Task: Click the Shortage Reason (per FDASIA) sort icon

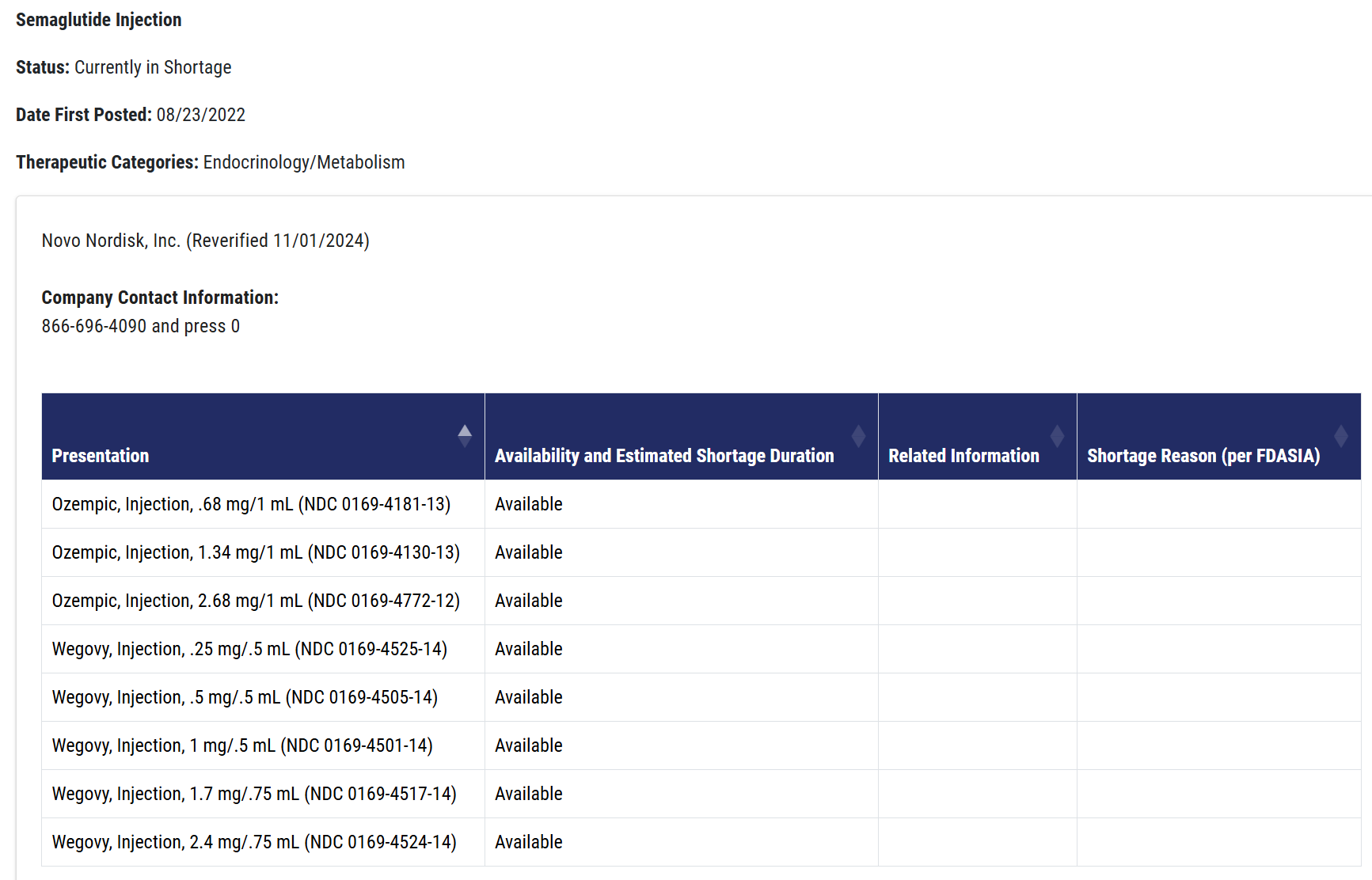Action: (1340, 436)
